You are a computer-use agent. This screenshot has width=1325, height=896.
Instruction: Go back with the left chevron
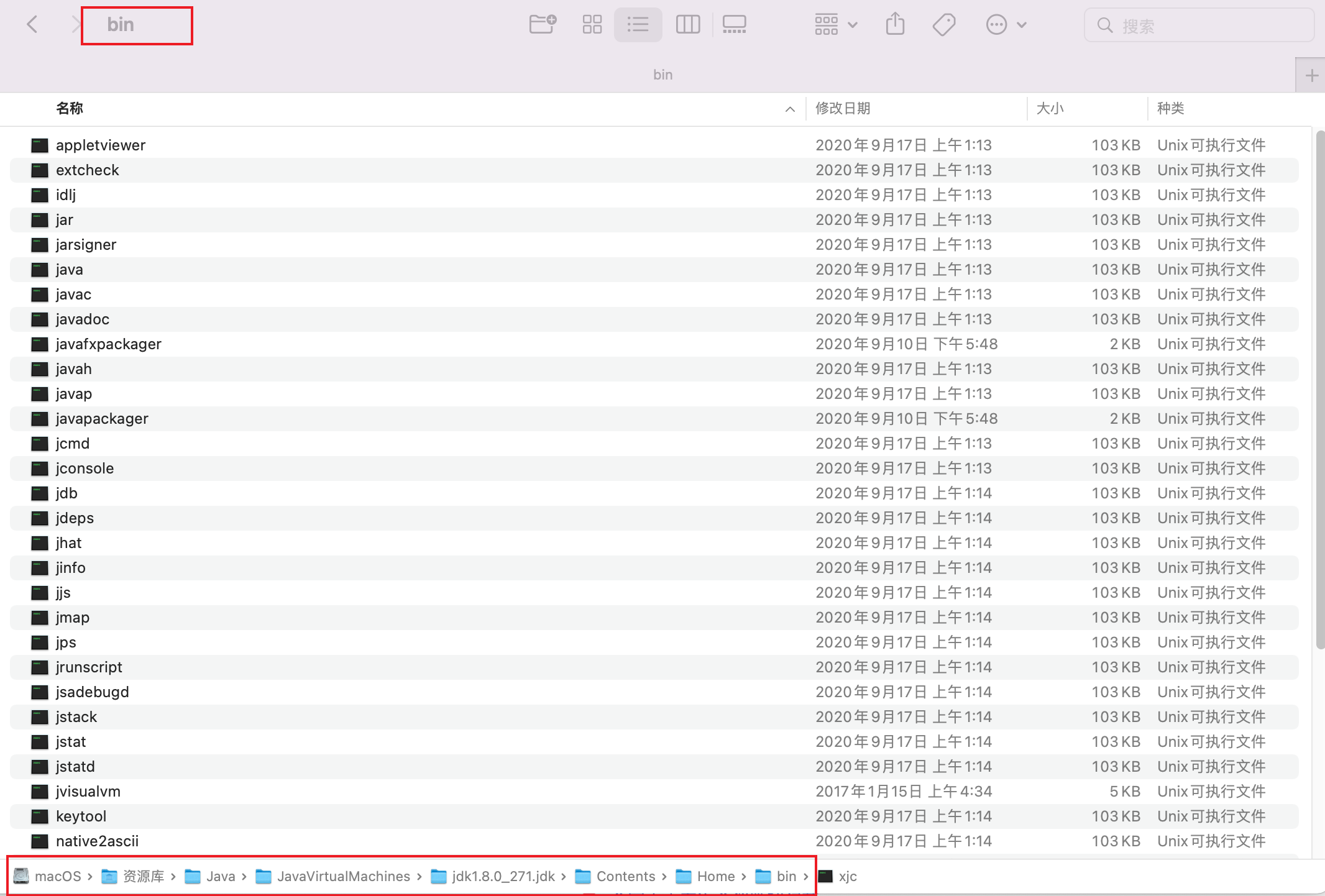[x=32, y=25]
